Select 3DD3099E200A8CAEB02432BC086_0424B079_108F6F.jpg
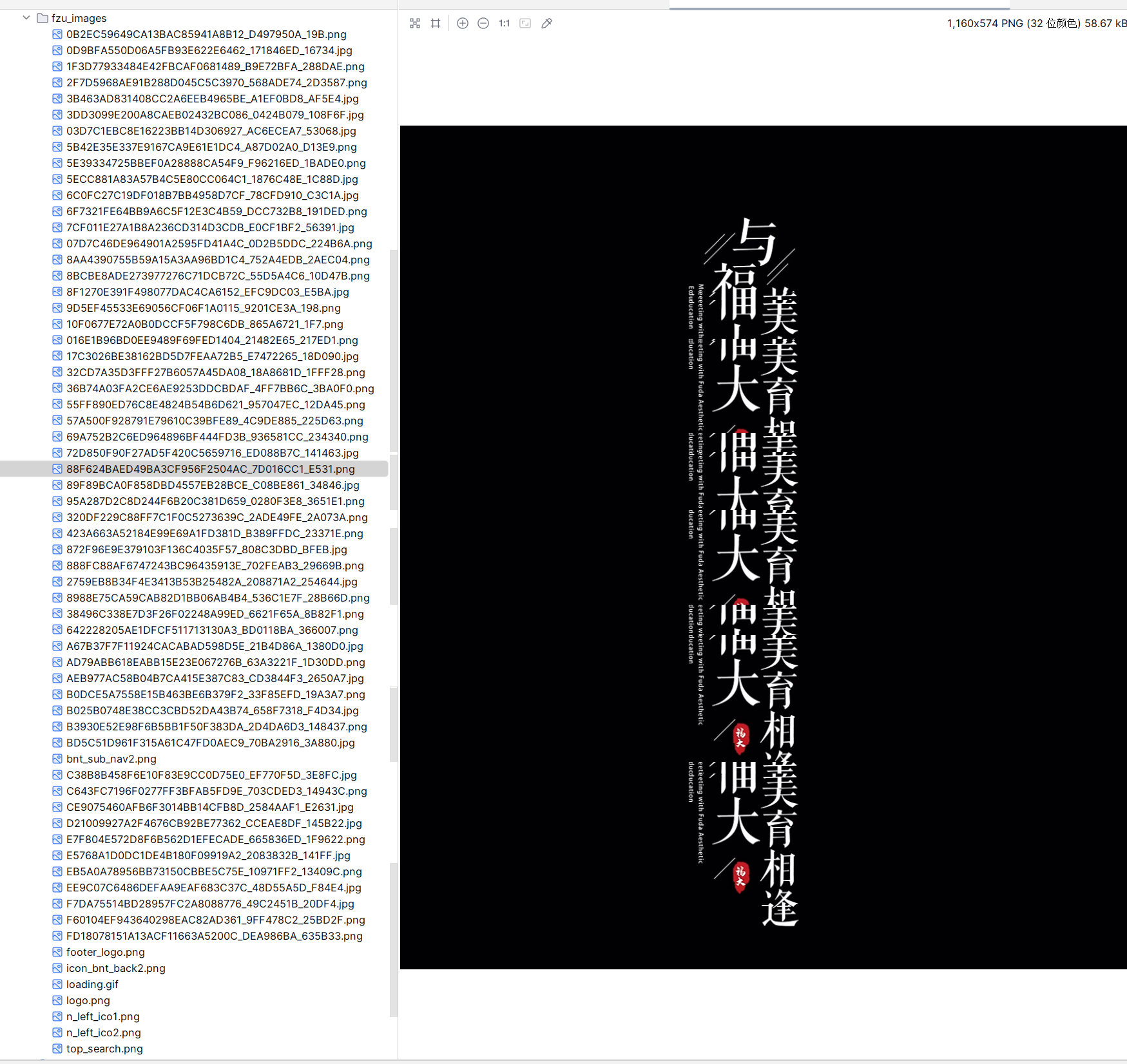1127x1064 pixels. pyautogui.click(x=215, y=115)
